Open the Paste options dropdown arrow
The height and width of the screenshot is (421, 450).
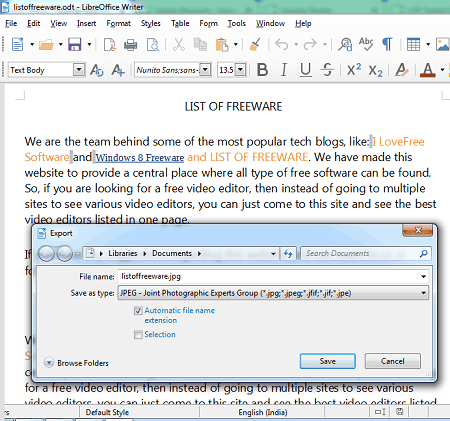tap(236, 44)
